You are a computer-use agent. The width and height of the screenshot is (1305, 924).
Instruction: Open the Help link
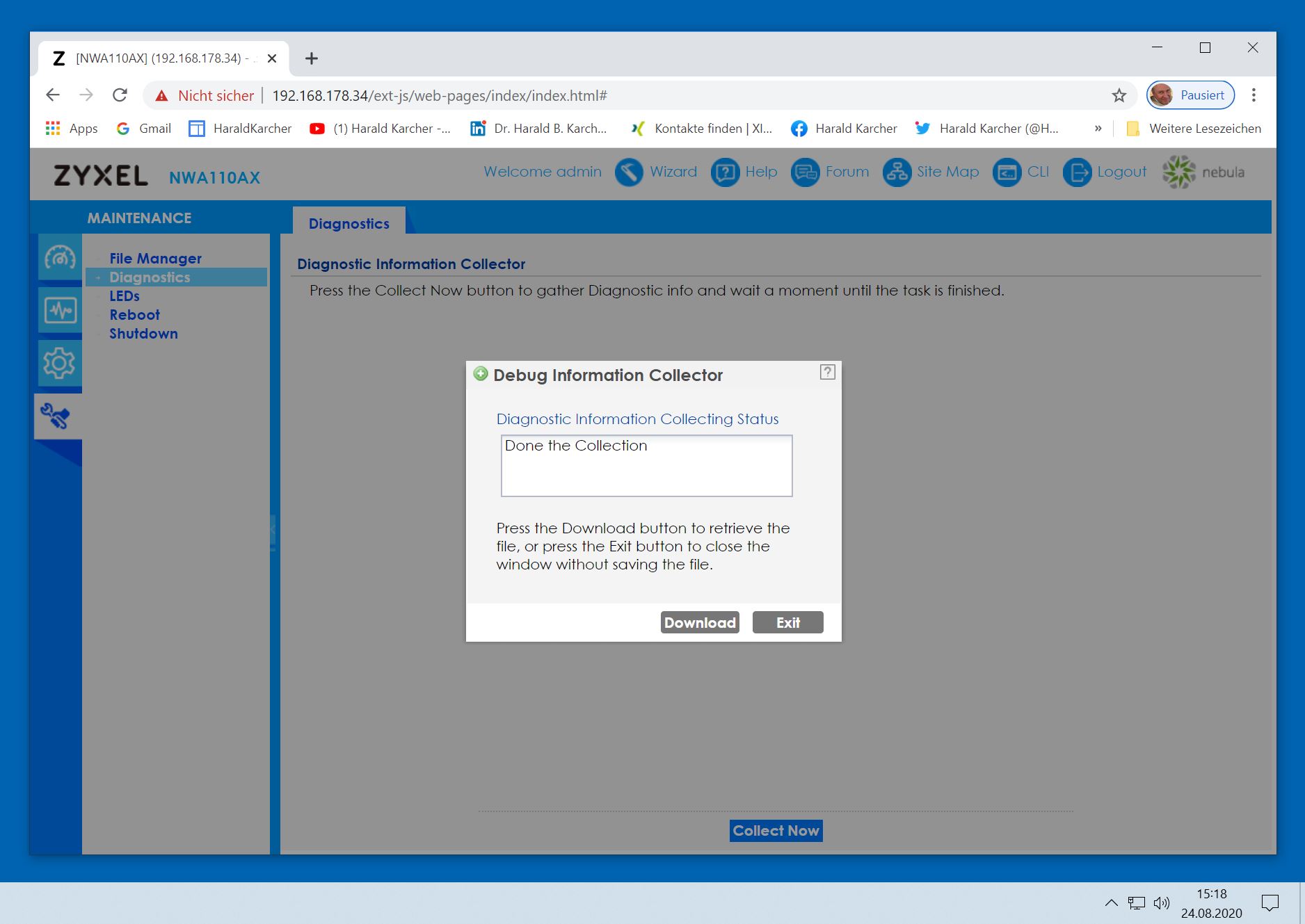point(761,172)
